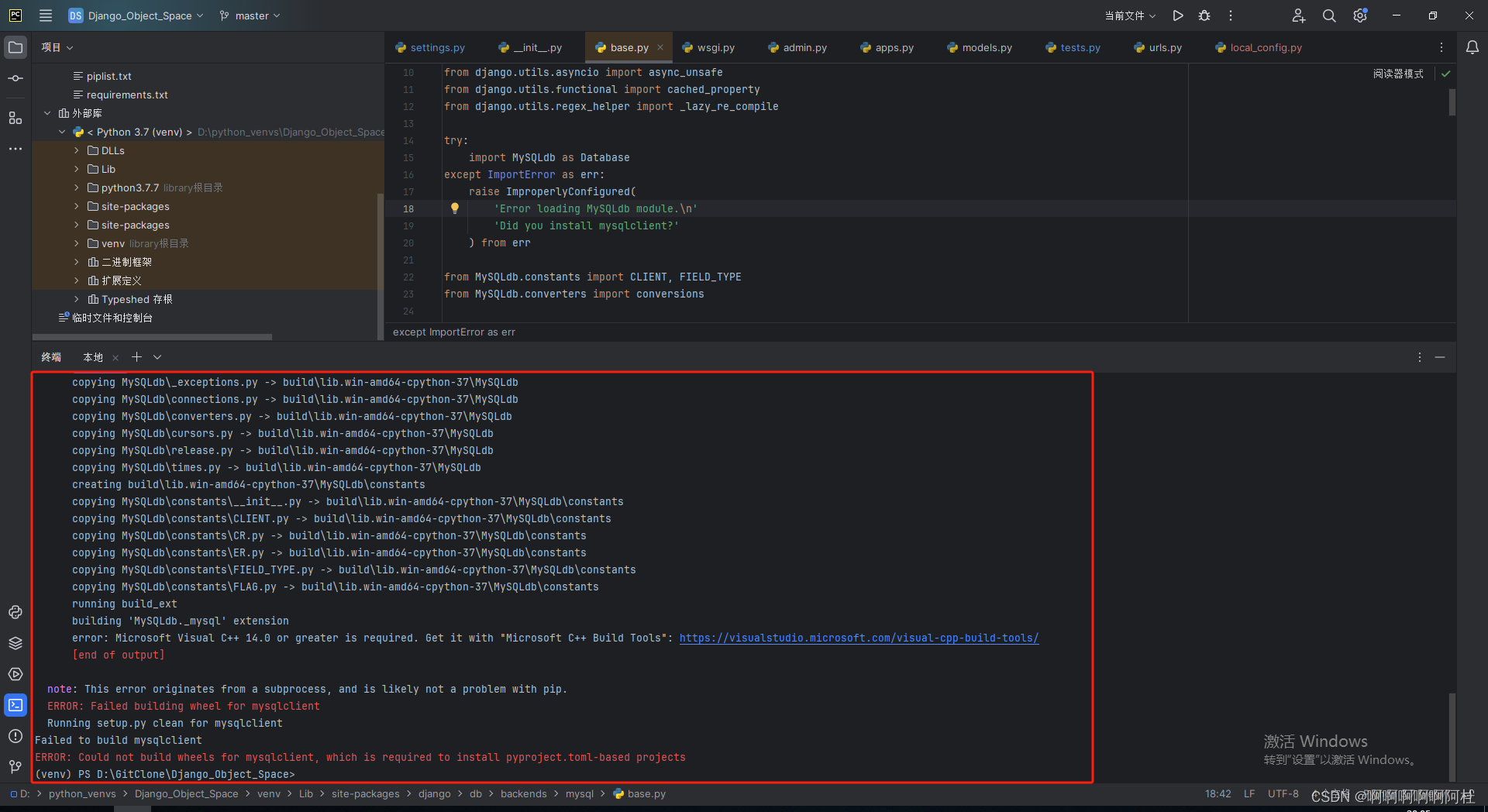Switch to the admin.py tab
1488x812 pixels.
coord(797,47)
